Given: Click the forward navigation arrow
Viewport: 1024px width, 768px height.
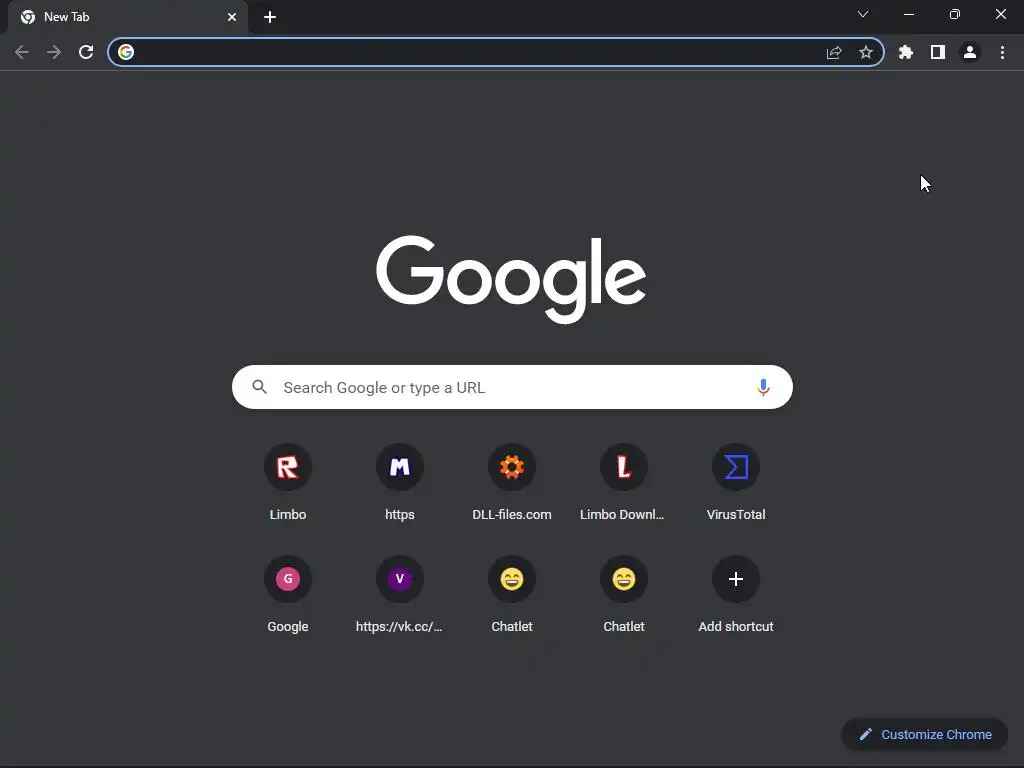Looking at the screenshot, I should click(x=54, y=52).
